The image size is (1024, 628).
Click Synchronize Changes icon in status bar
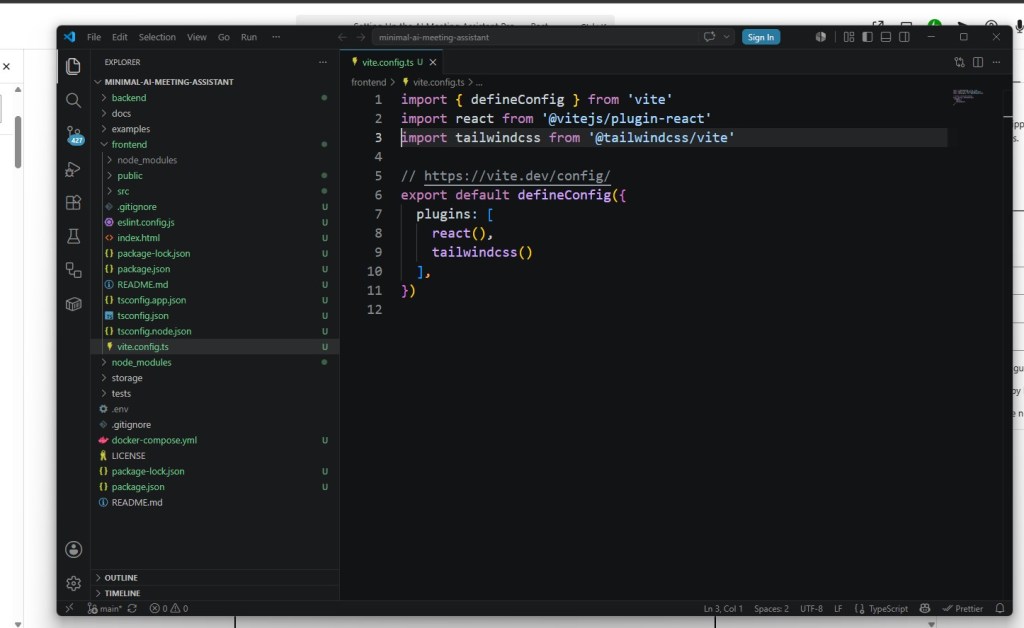[x=132, y=608]
